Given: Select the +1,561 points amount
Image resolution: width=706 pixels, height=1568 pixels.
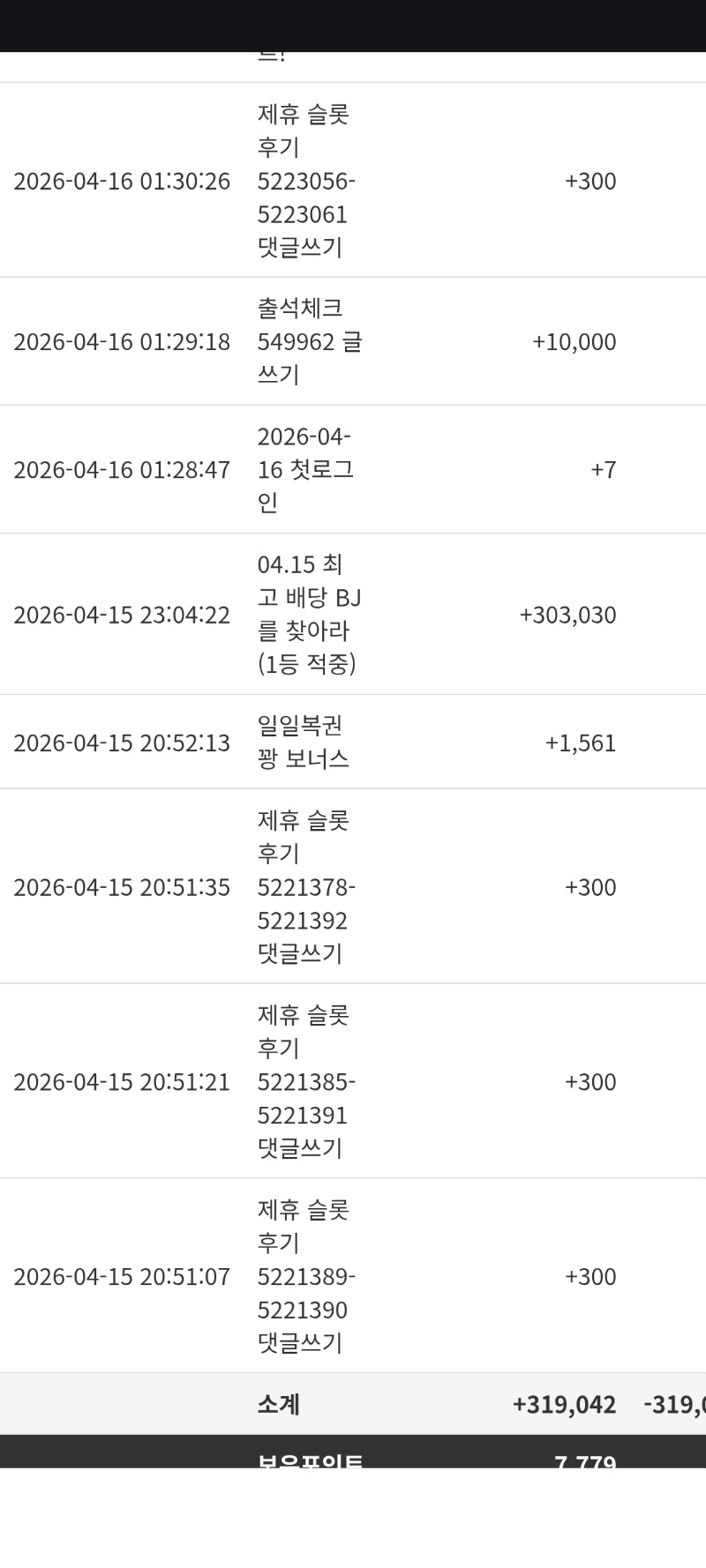Looking at the screenshot, I should pos(580,743).
